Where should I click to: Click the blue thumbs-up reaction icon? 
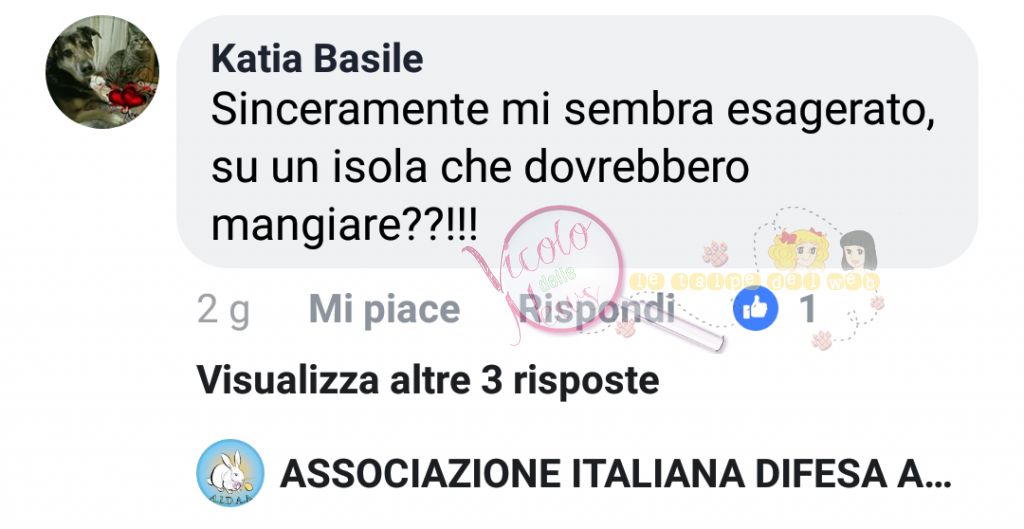point(756,308)
